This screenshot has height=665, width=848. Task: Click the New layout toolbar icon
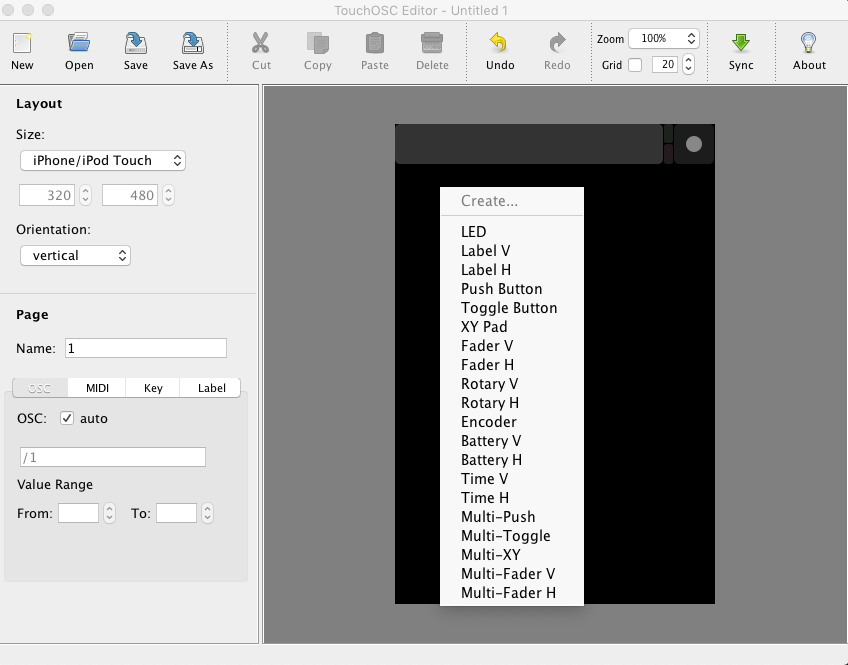pyautogui.click(x=22, y=43)
